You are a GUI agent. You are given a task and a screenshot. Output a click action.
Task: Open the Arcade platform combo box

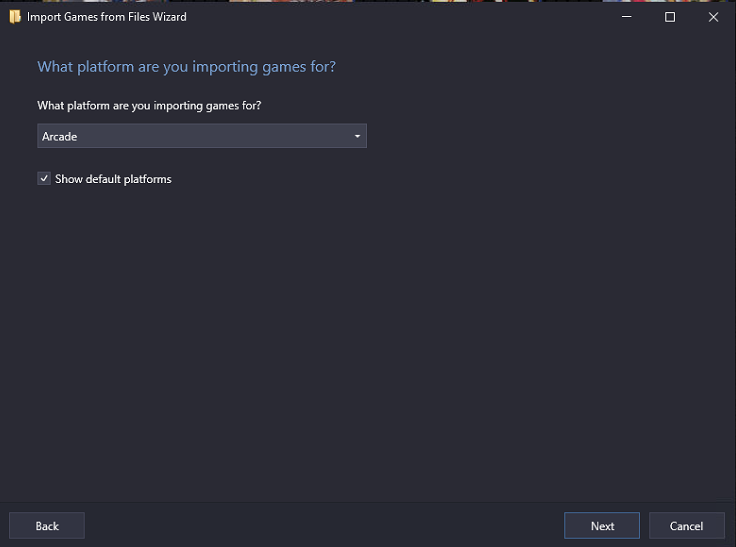[x=202, y=136]
